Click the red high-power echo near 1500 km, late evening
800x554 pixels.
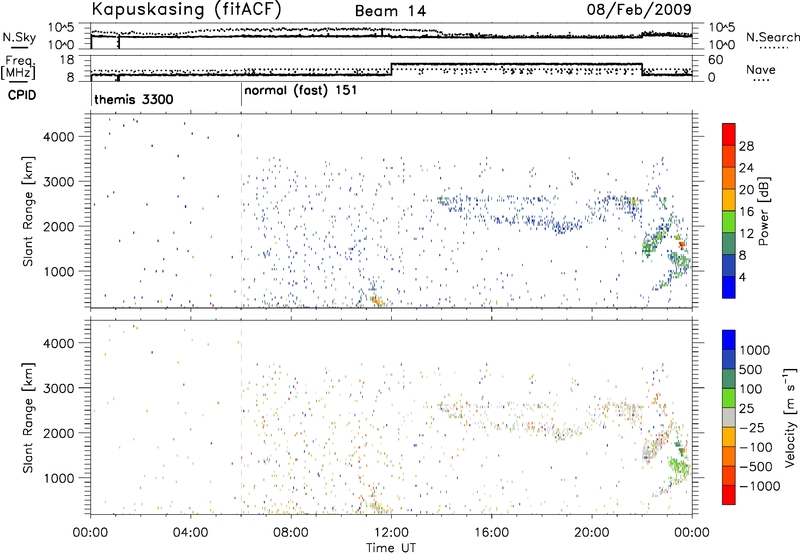click(682, 245)
